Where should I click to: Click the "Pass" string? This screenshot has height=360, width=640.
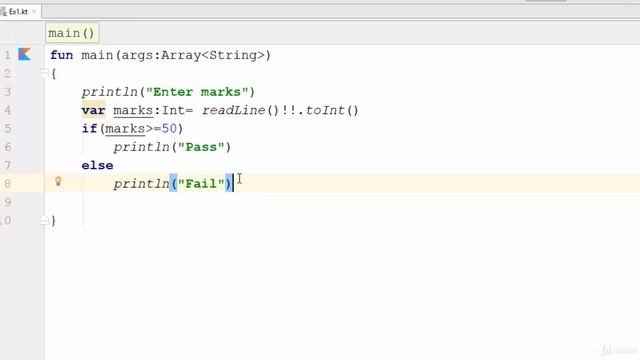pyautogui.click(x=201, y=147)
